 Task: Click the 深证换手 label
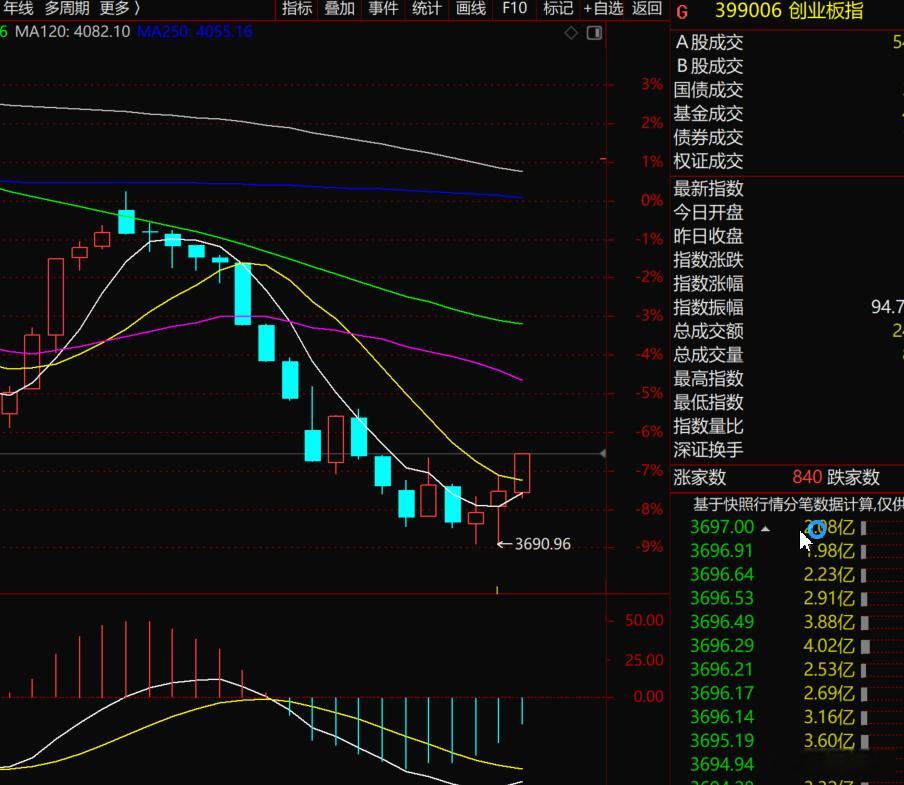click(708, 450)
